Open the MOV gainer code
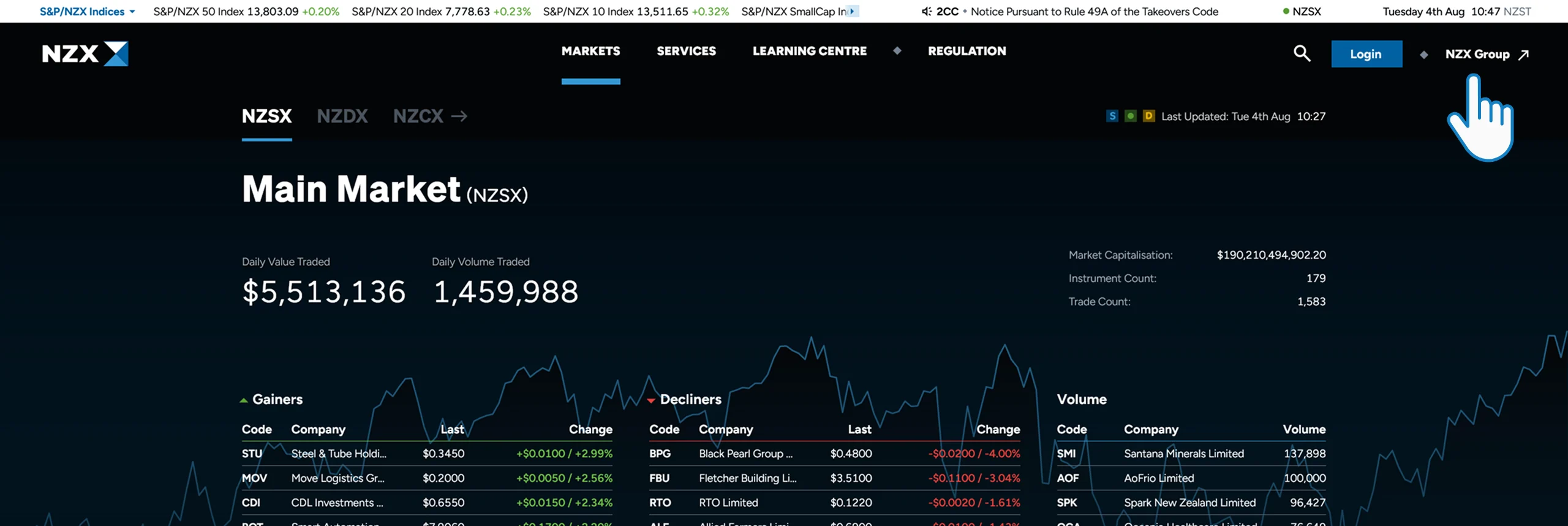 coord(254,478)
